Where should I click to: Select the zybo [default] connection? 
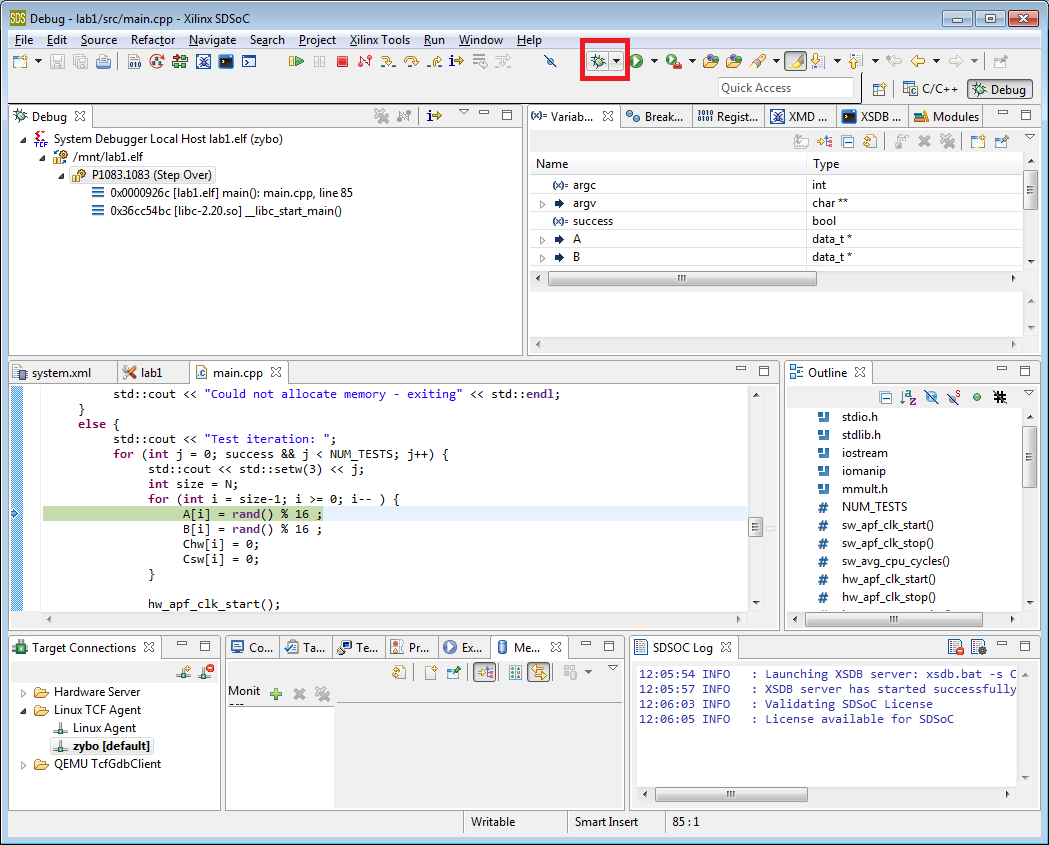tap(102, 746)
